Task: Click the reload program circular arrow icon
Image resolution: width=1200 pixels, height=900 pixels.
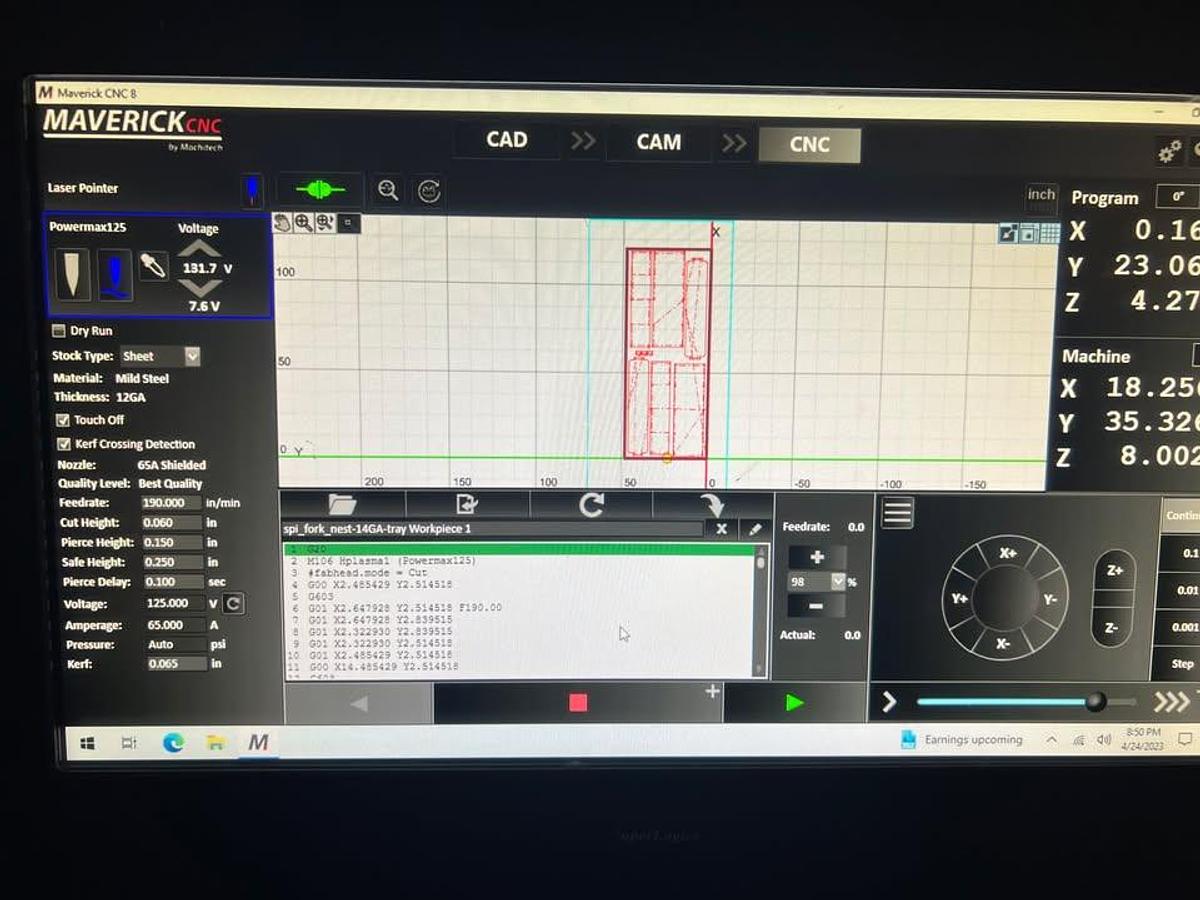Action: coord(592,505)
